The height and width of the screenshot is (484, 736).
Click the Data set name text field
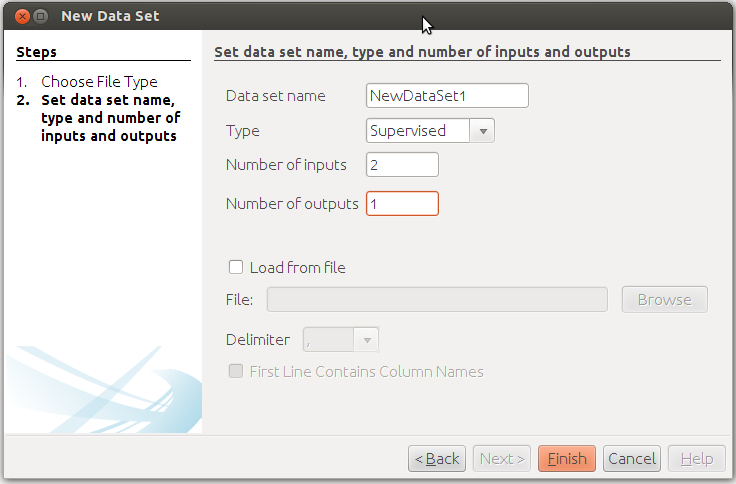pyautogui.click(x=447, y=95)
